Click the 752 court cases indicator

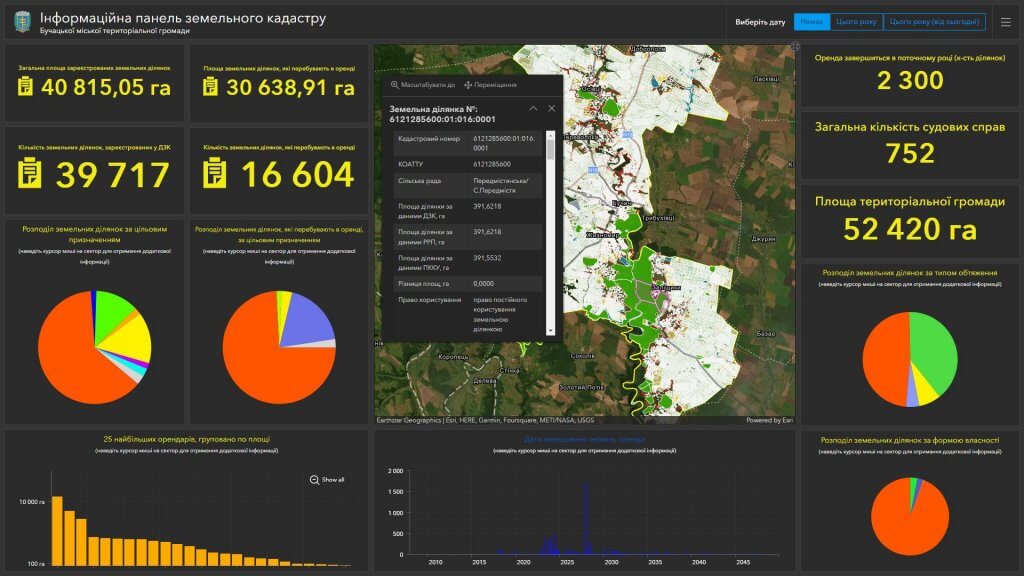click(x=910, y=153)
